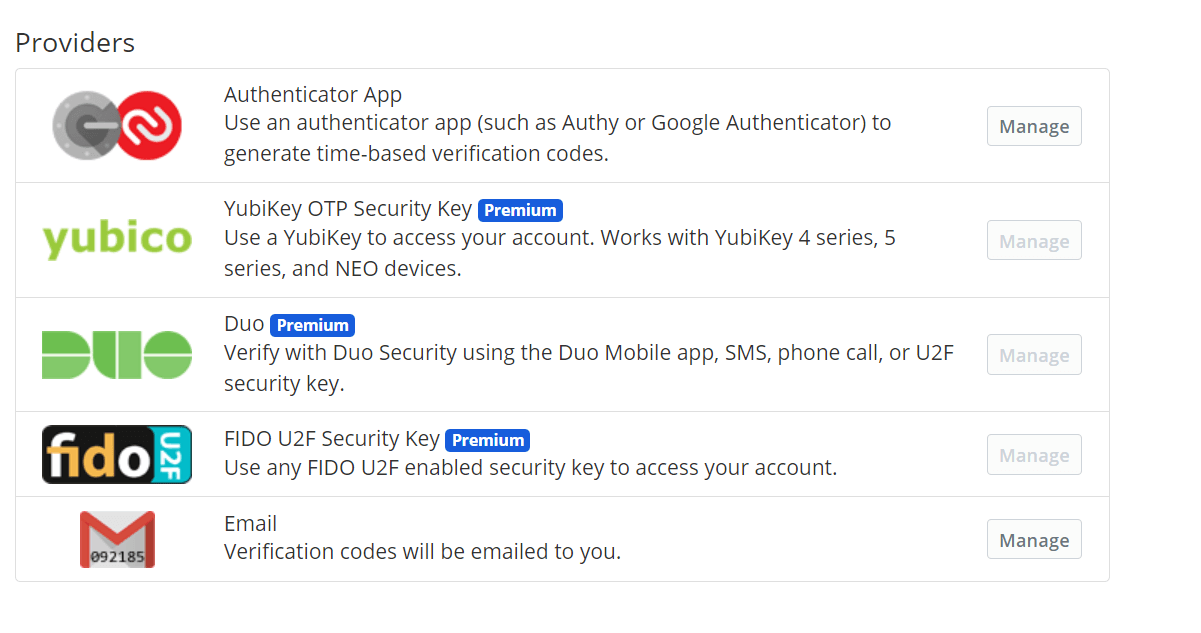Click the Premium badge beside FIDO U2F
Viewport: 1201px width, 633px height.
tap(487, 440)
